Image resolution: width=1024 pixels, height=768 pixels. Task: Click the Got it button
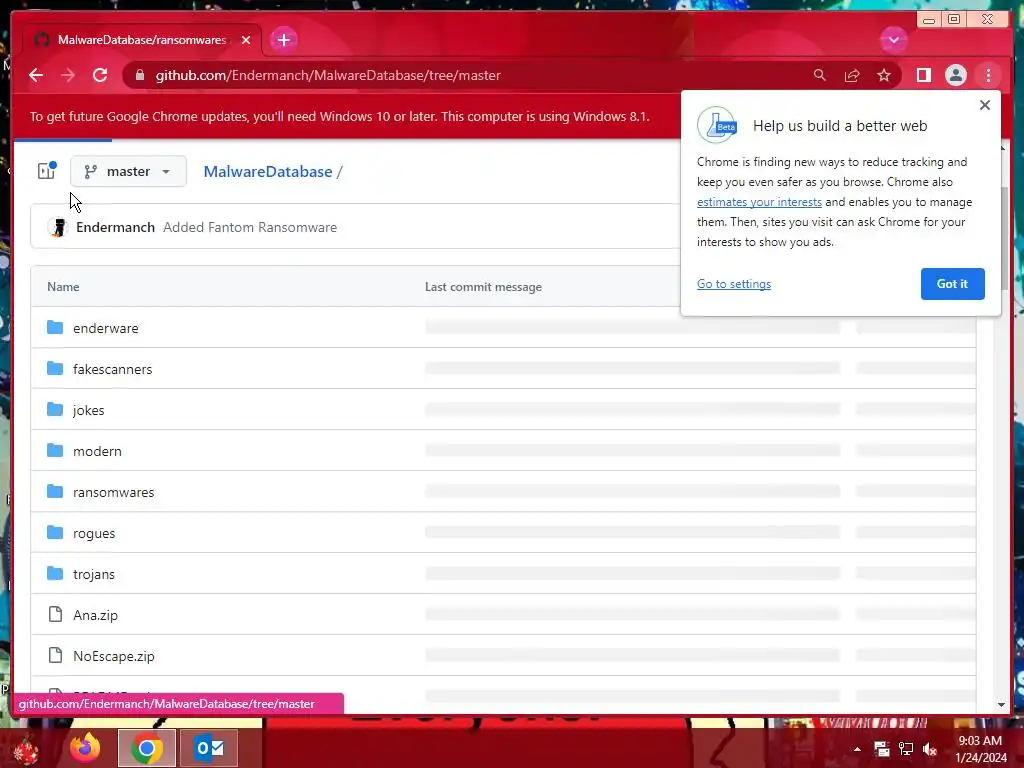coord(952,284)
